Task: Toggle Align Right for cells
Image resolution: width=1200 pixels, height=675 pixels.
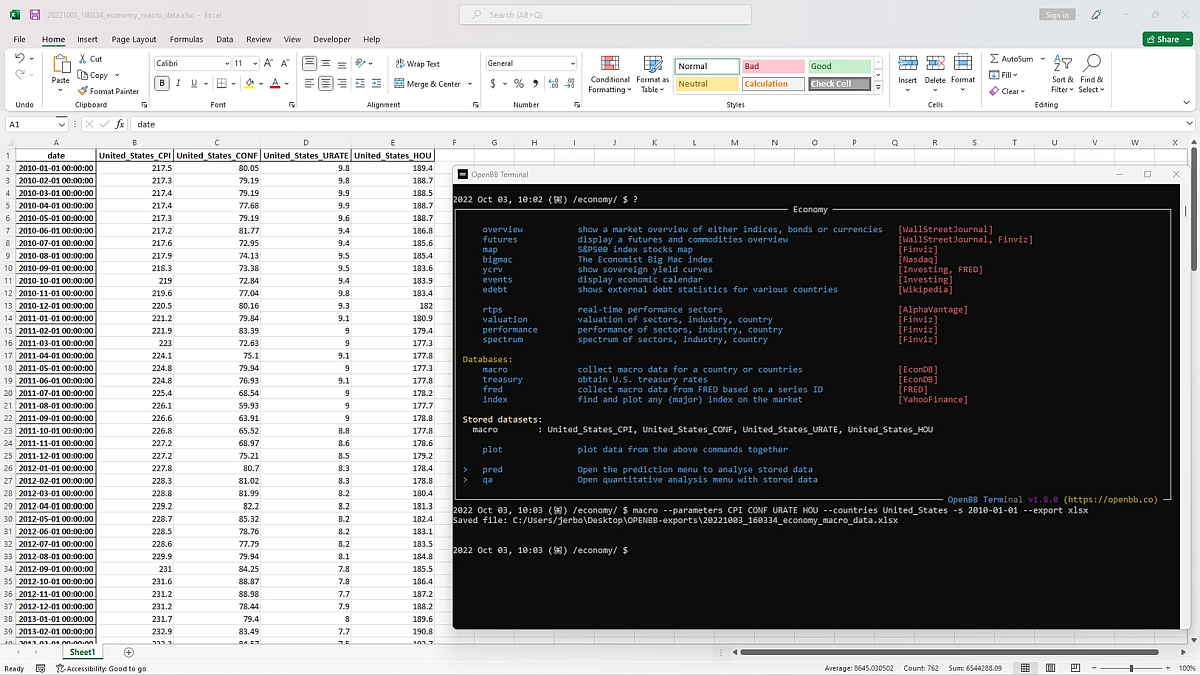Action: [x=342, y=84]
